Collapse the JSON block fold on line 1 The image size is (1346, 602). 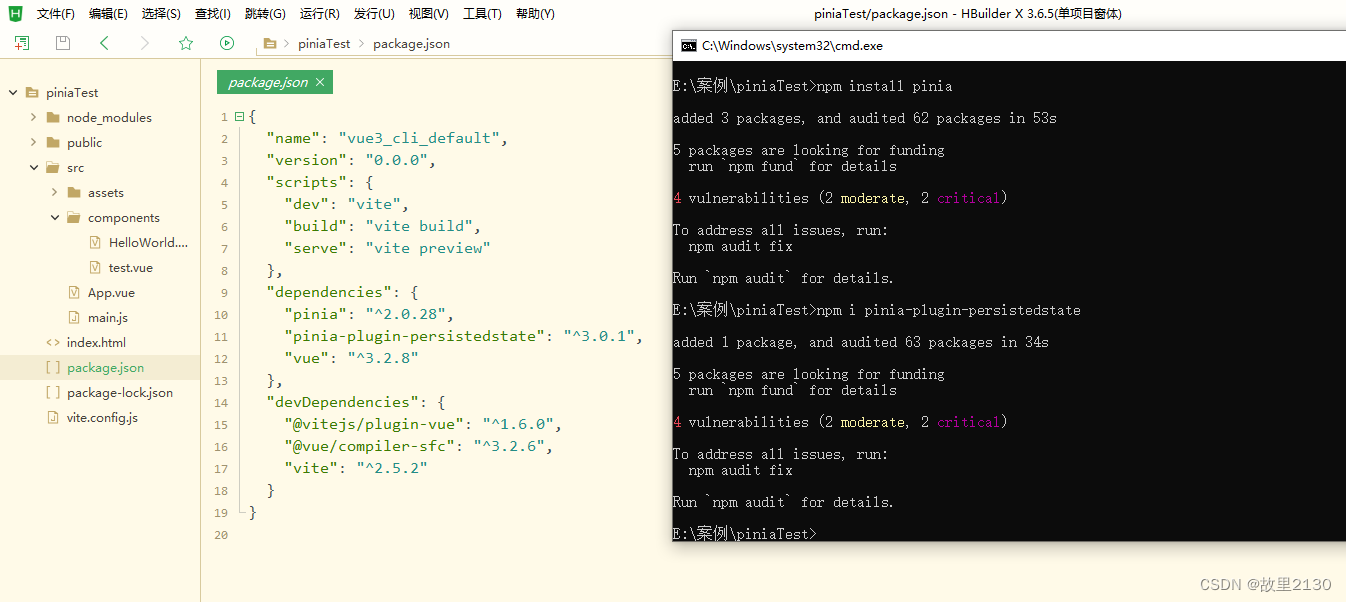coord(240,116)
